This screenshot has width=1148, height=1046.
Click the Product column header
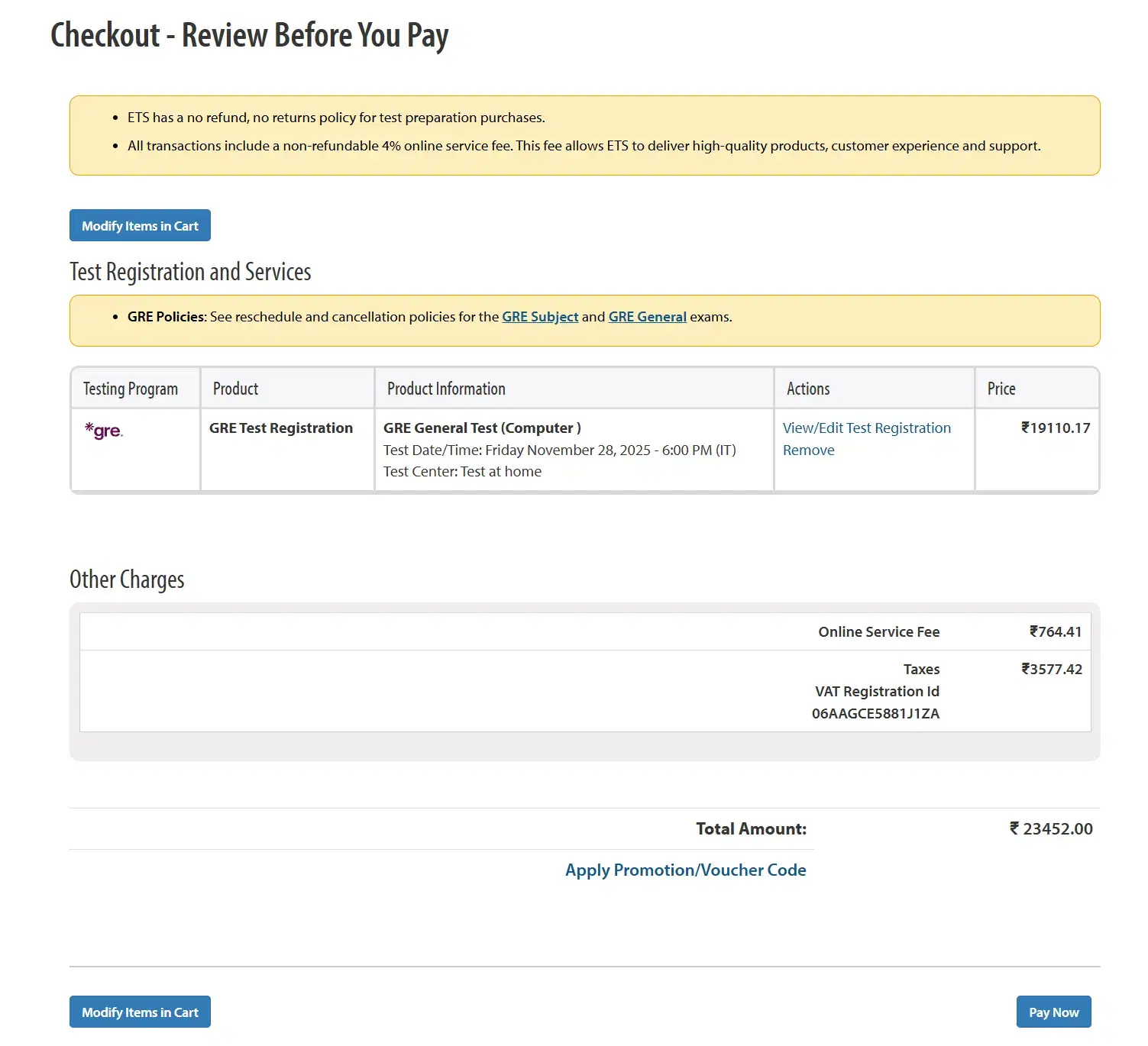[x=235, y=389]
